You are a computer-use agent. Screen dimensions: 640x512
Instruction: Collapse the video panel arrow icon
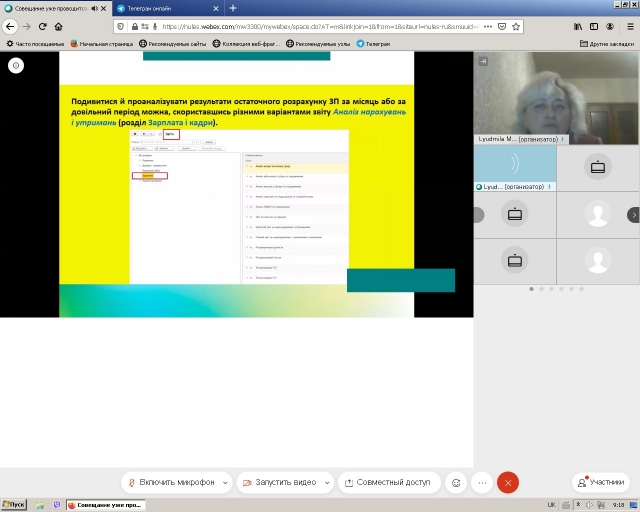coord(483,61)
